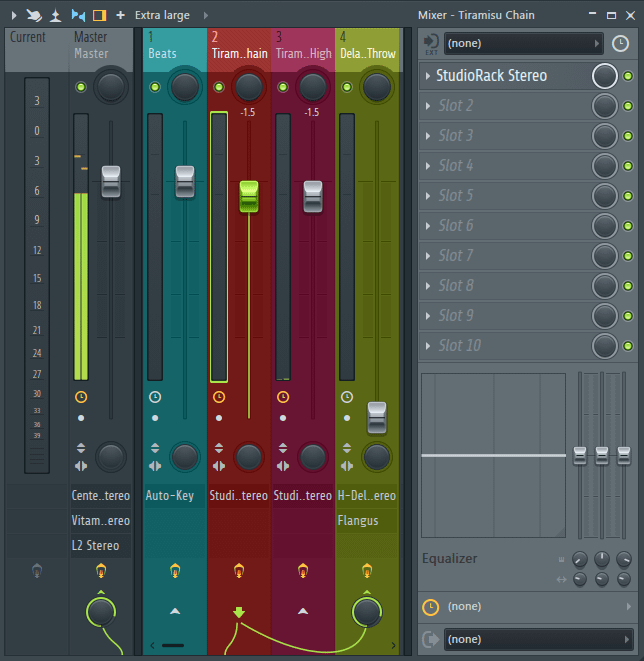644x661 pixels.
Task: Select the Extra large layout label
Action: 162,16
